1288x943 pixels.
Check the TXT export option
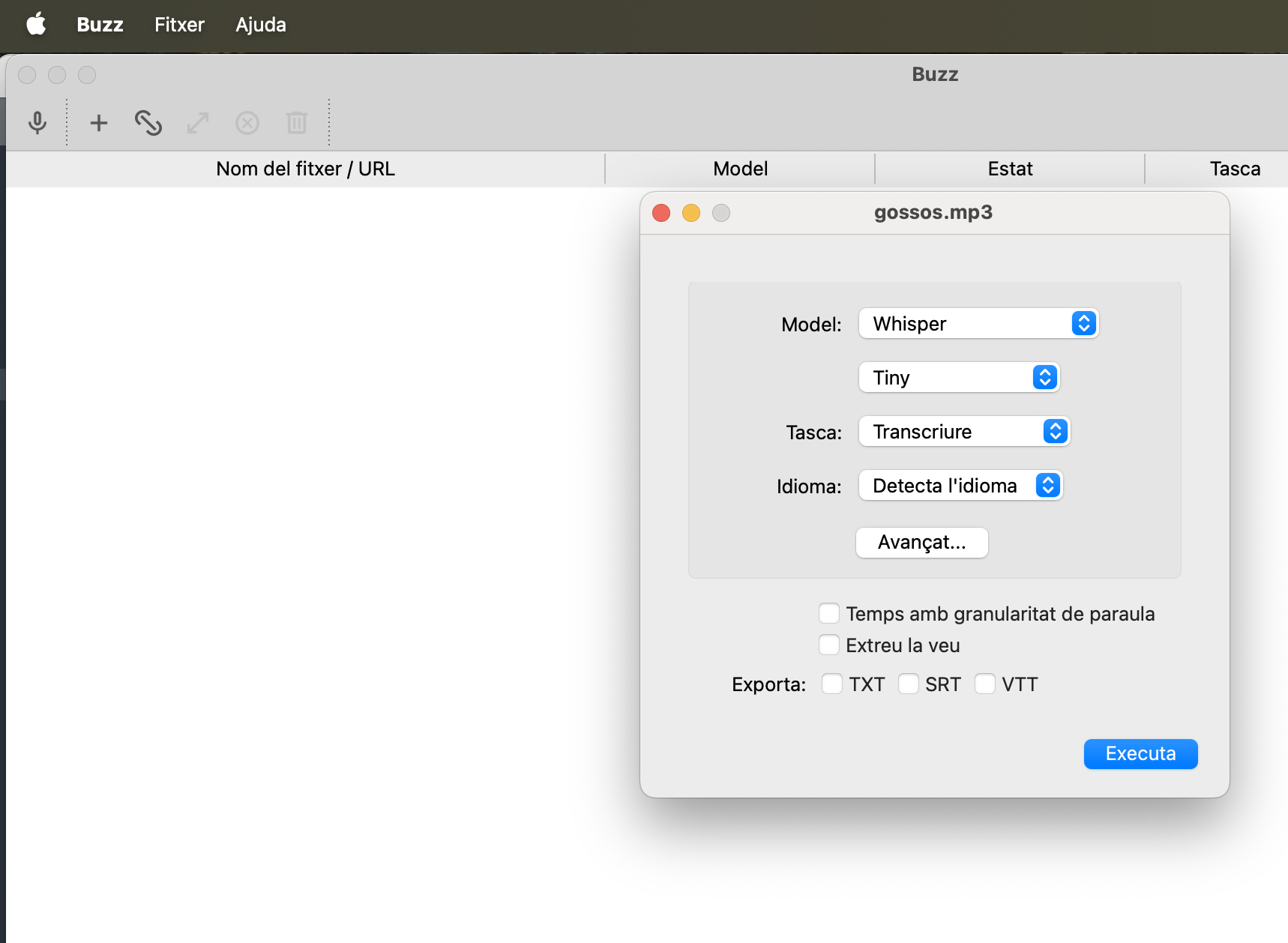[x=831, y=684]
